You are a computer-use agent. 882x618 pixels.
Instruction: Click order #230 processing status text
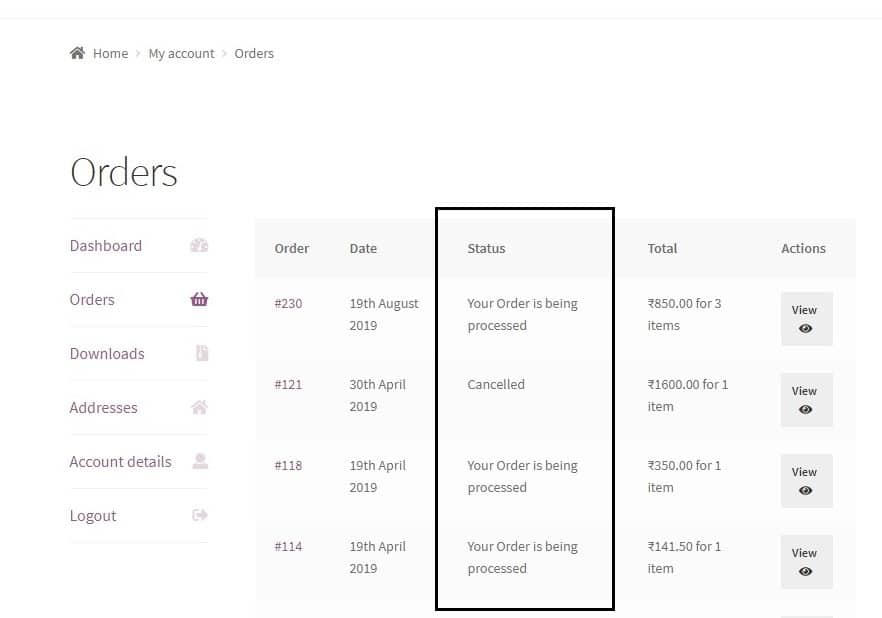tap(523, 314)
